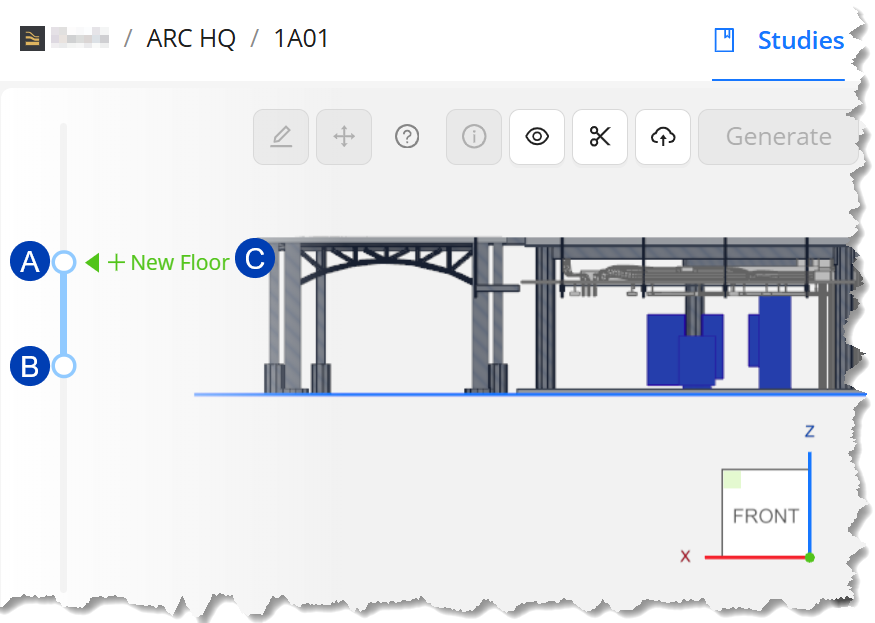Go to ARC HQ breadcrumb

[x=191, y=39]
